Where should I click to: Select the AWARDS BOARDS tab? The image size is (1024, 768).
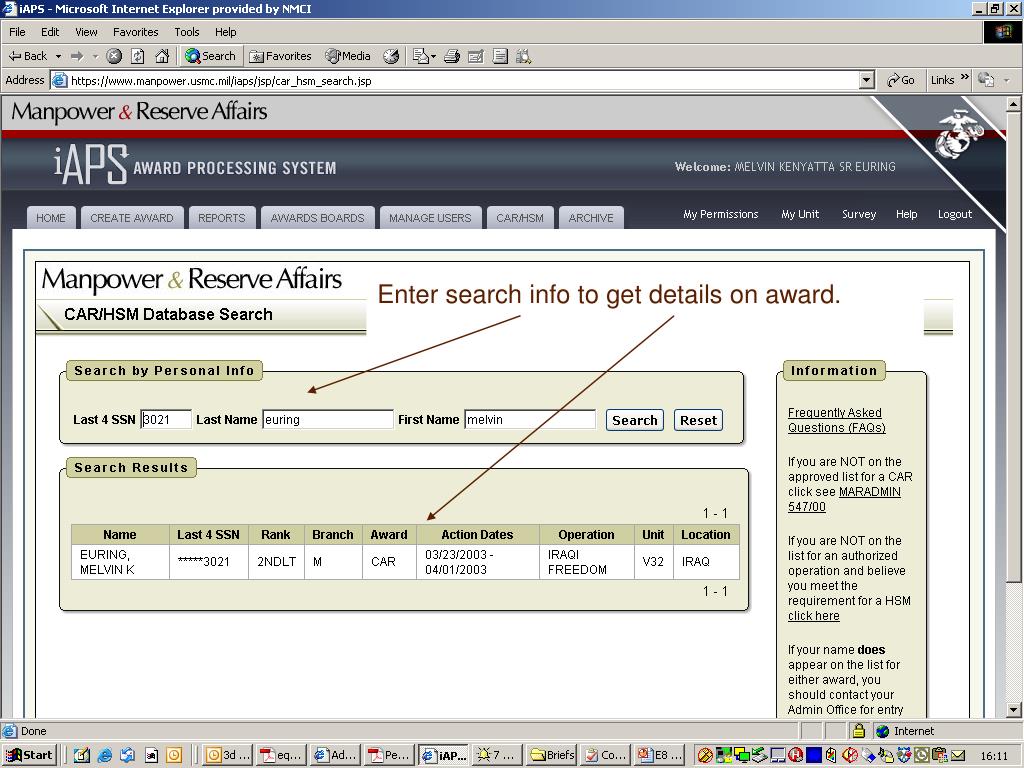(317, 218)
